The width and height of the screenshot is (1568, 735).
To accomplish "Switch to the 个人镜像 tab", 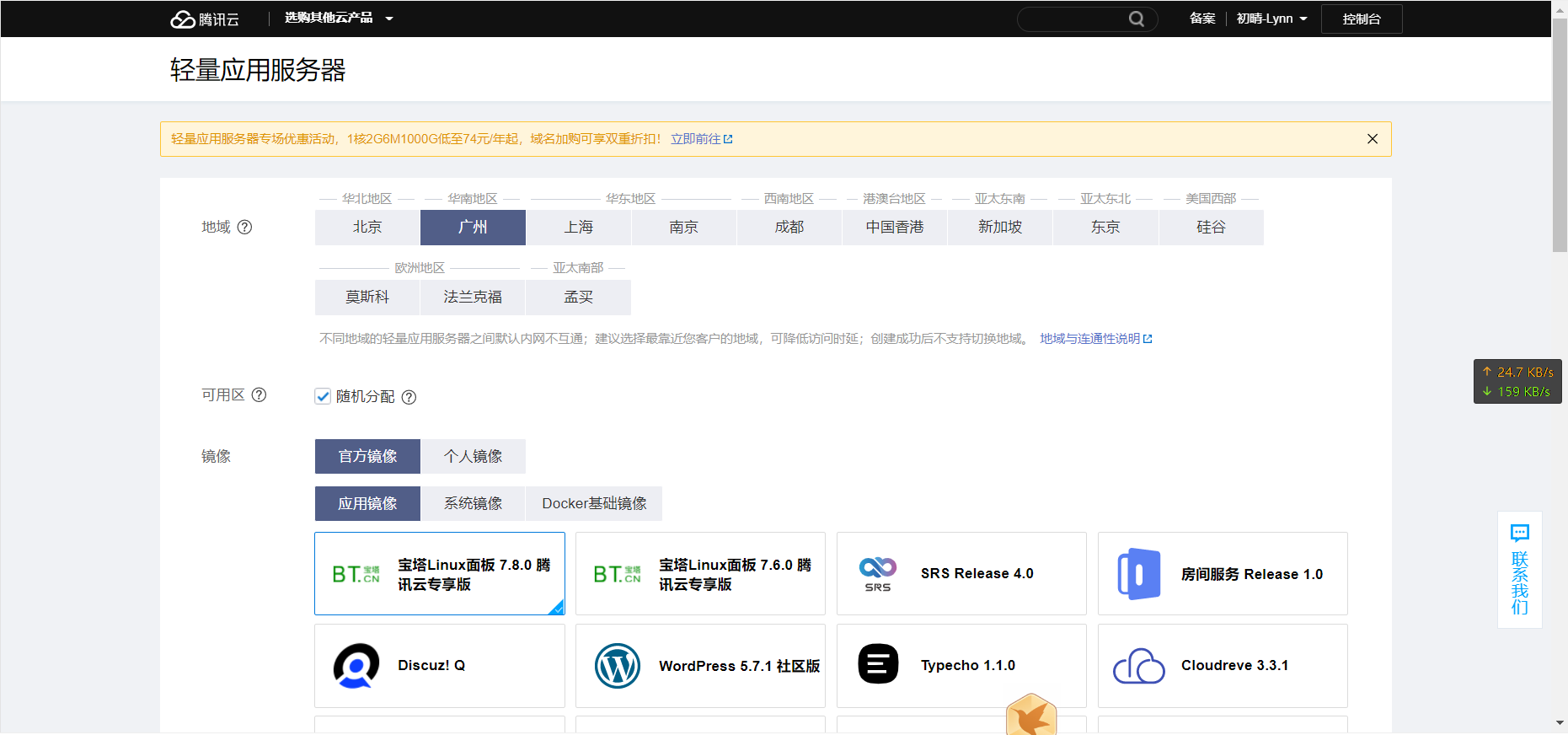I will pyautogui.click(x=473, y=456).
